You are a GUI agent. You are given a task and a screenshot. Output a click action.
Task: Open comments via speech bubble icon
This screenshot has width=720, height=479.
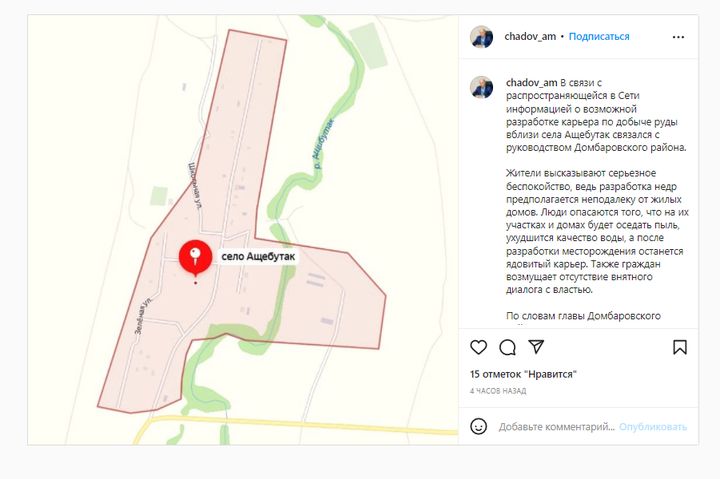pyautogui.click(x=507, y=347)
